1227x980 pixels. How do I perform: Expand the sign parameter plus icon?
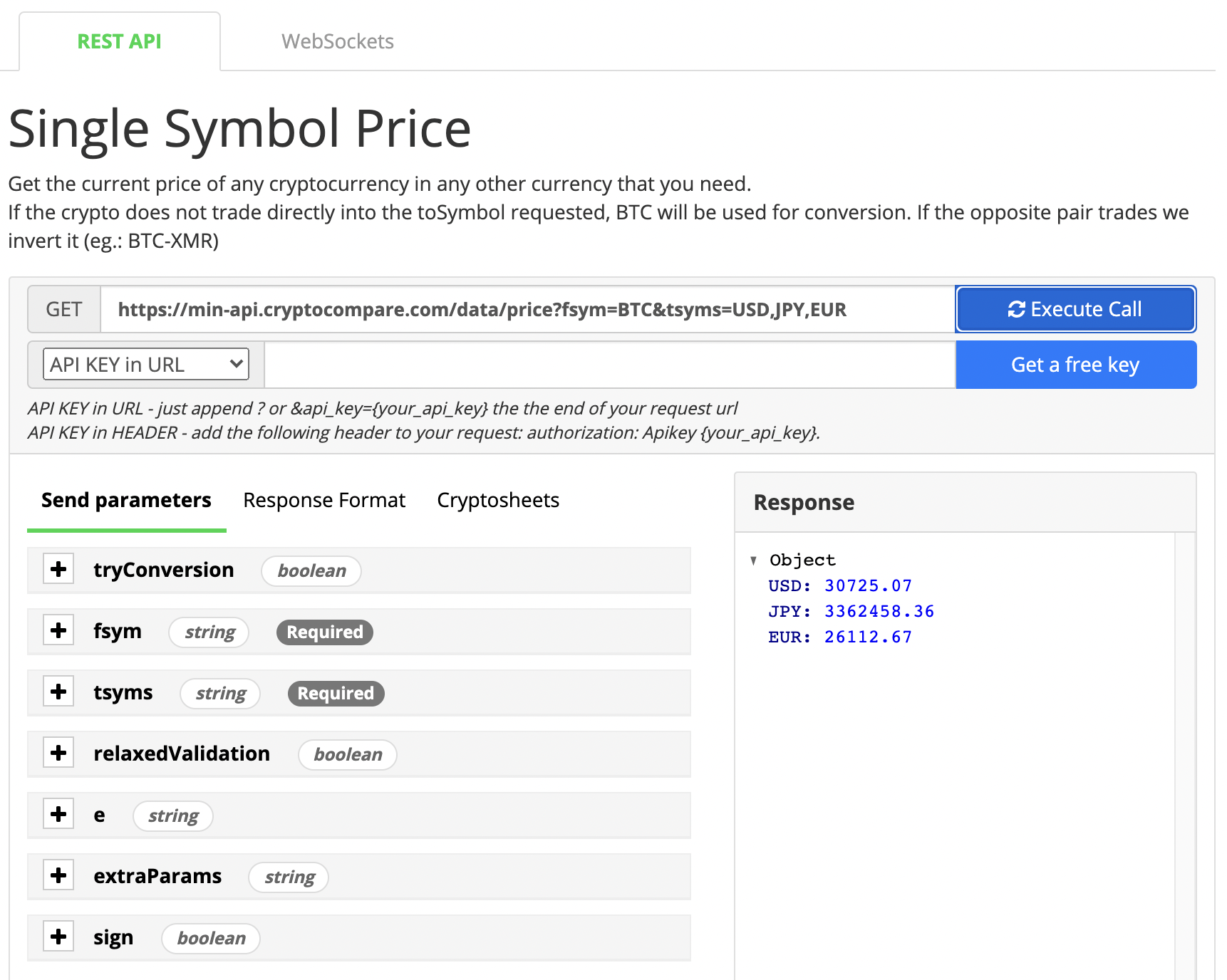pos(58,937)
